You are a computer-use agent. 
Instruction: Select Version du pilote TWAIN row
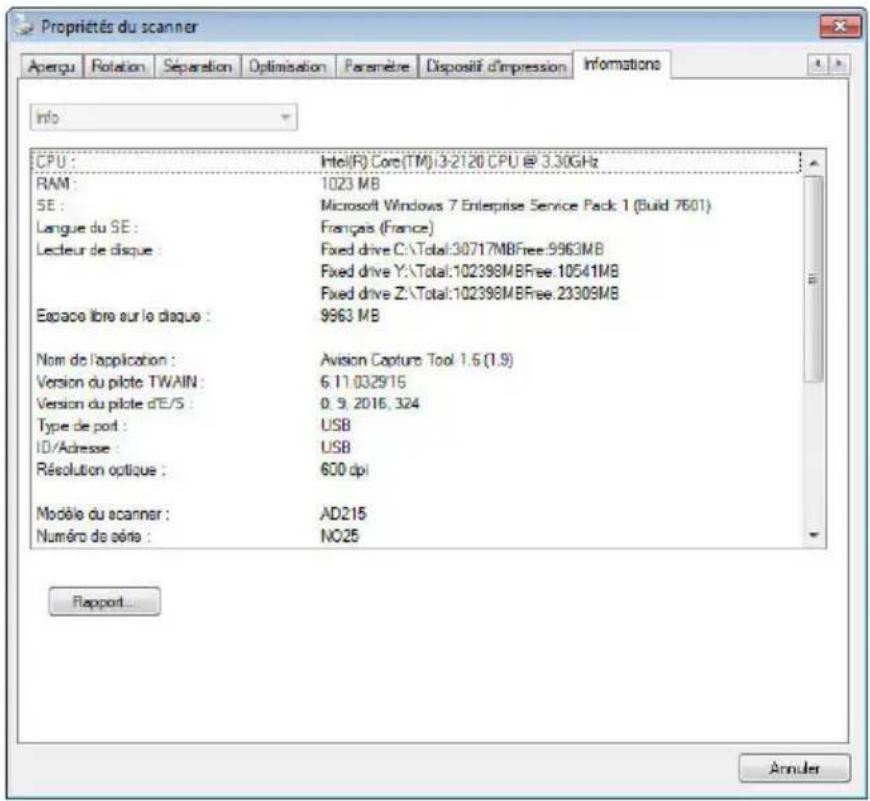tap(417, 382)
